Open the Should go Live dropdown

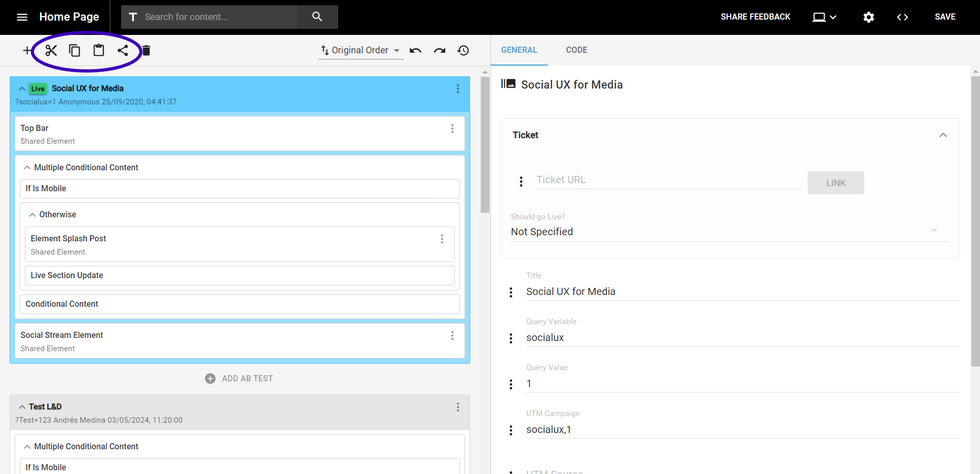(725, 231)
